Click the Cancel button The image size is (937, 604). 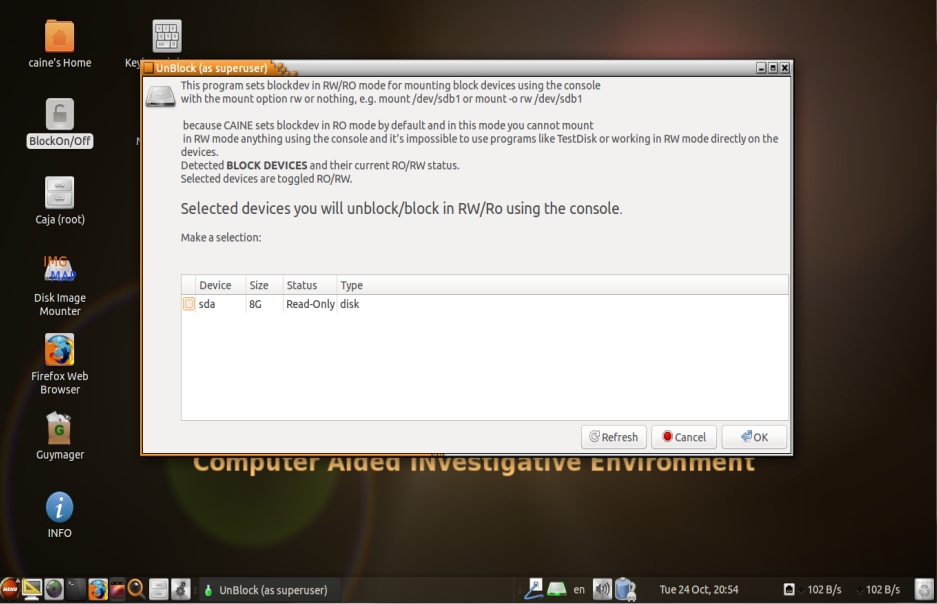coord(684,437)
